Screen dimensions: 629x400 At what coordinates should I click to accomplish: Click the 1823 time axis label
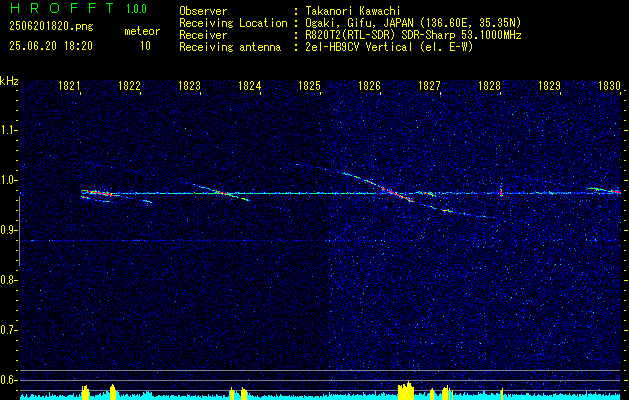pyautogui.click(x=189, y=86)
